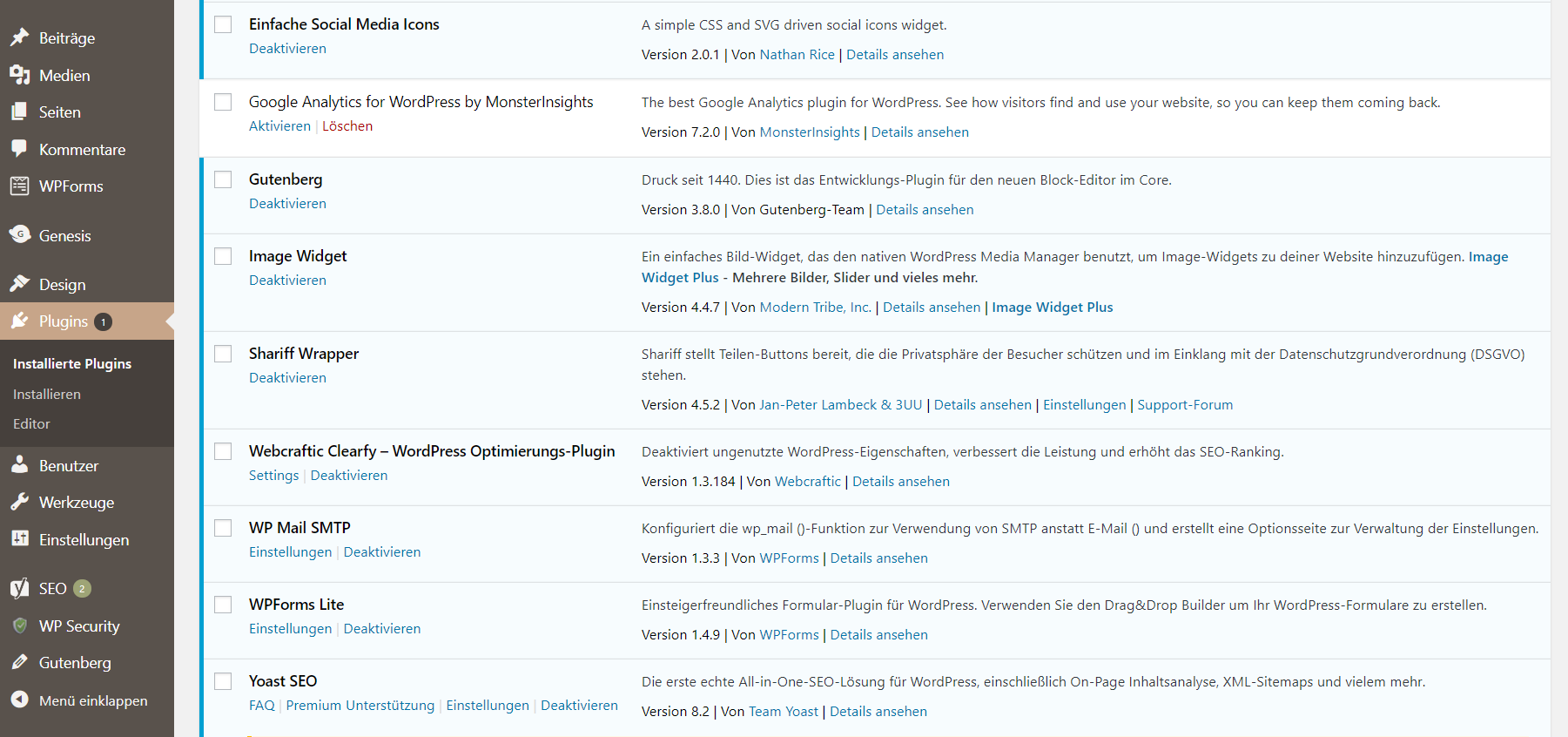Open Shariff Wrapper Support-Forum link

coord(1185,405)
